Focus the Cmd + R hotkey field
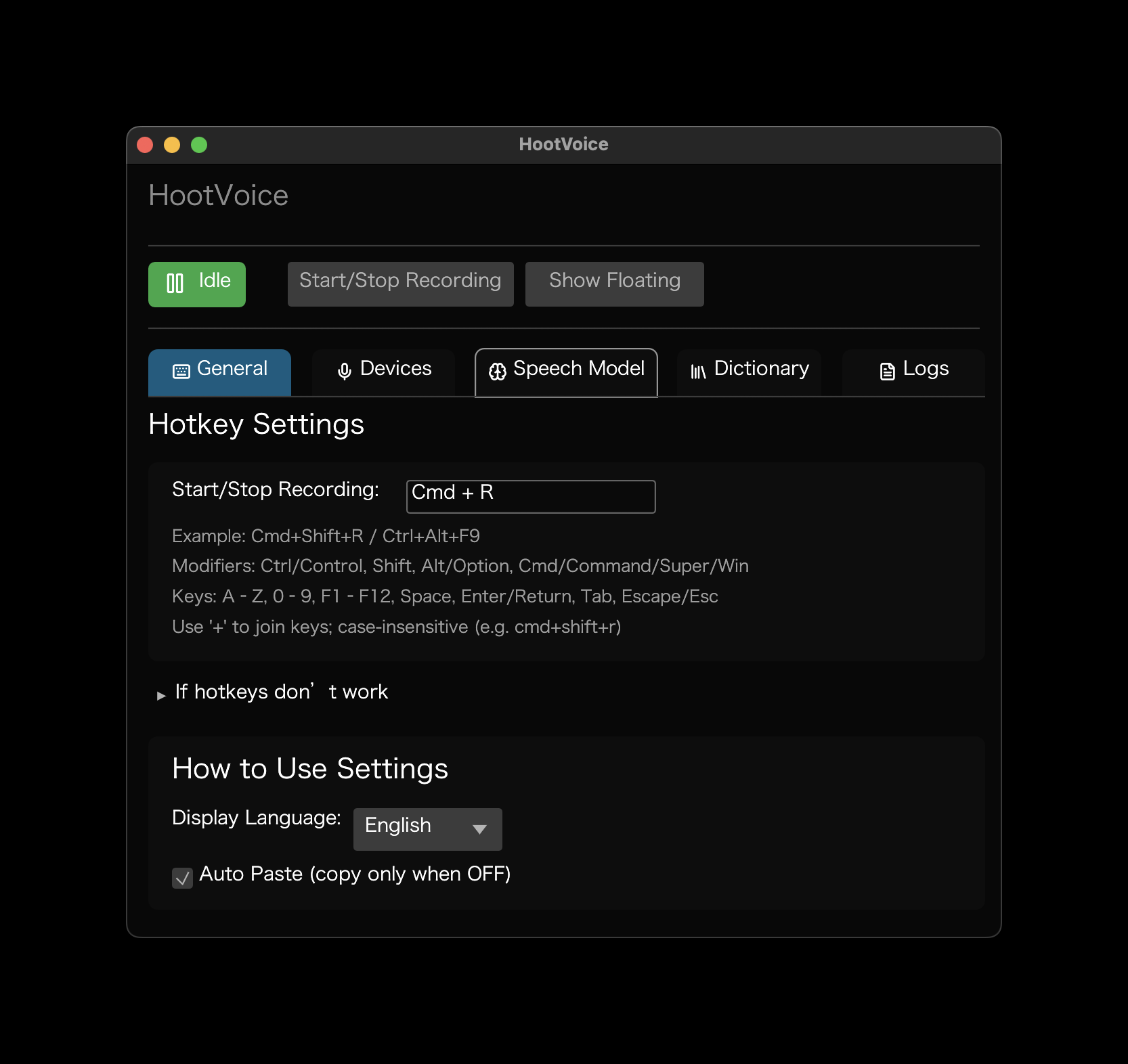 pos(530,496)
